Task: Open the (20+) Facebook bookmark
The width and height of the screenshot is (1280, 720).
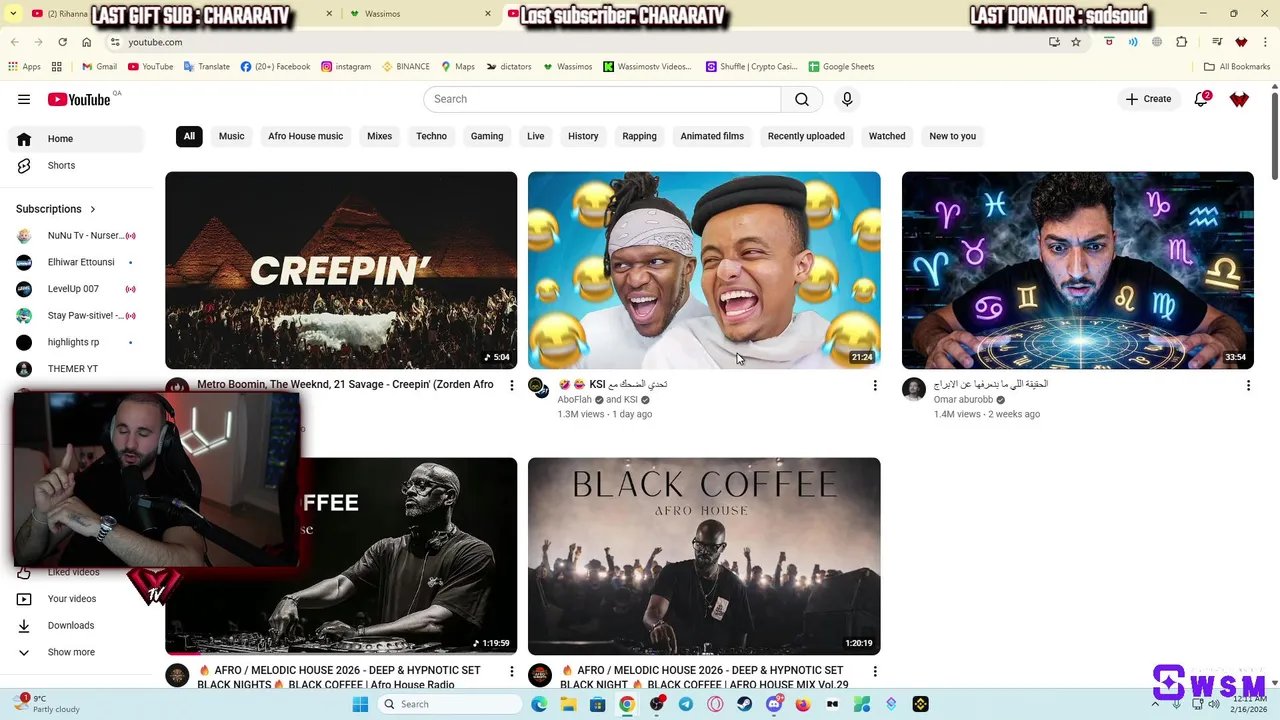Action: click(275, 67)
